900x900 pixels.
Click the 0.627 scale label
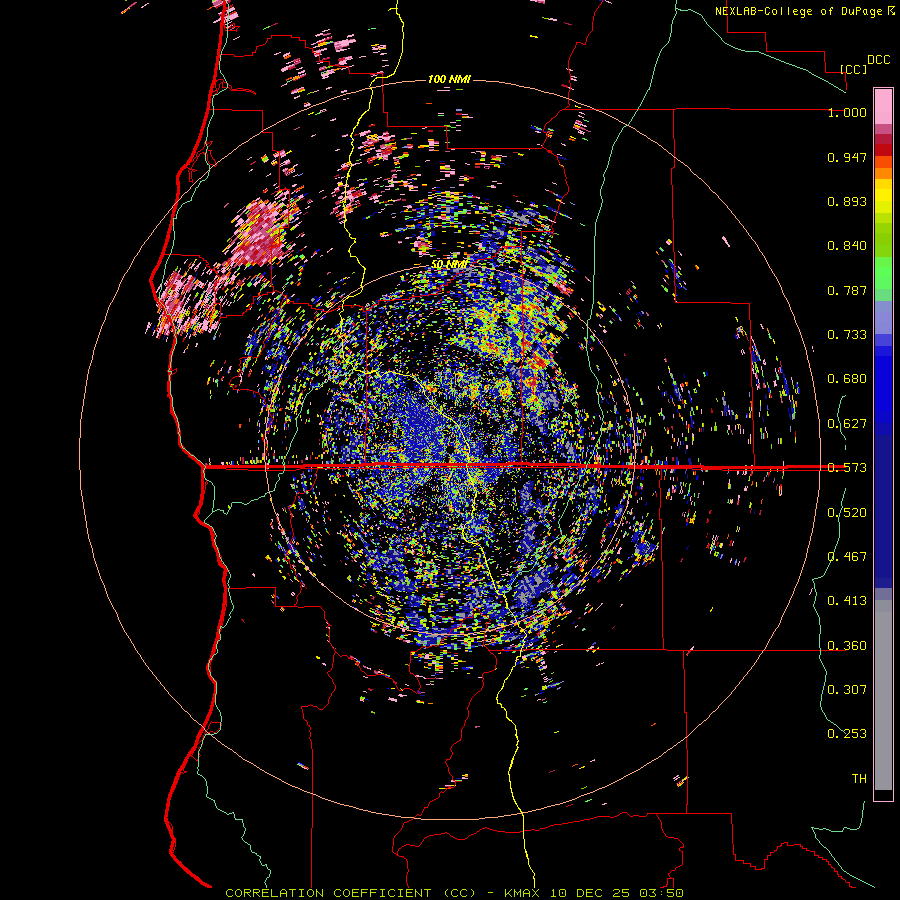click(x=847, y=424)
